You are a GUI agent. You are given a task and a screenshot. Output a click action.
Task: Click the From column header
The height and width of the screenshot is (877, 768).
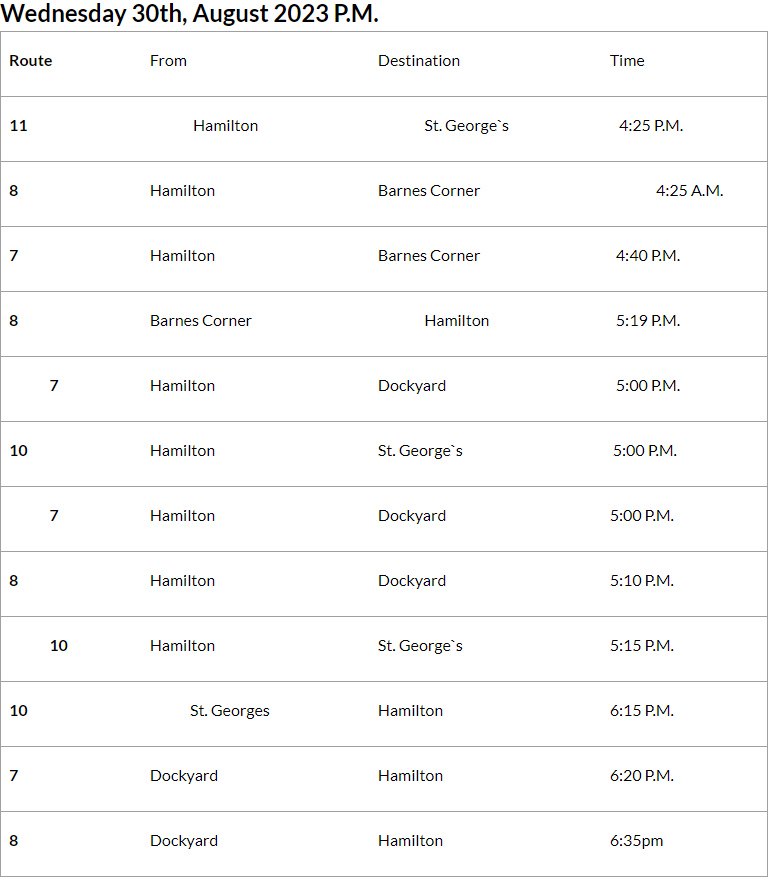pyautogui.click(x=168, y=61)
